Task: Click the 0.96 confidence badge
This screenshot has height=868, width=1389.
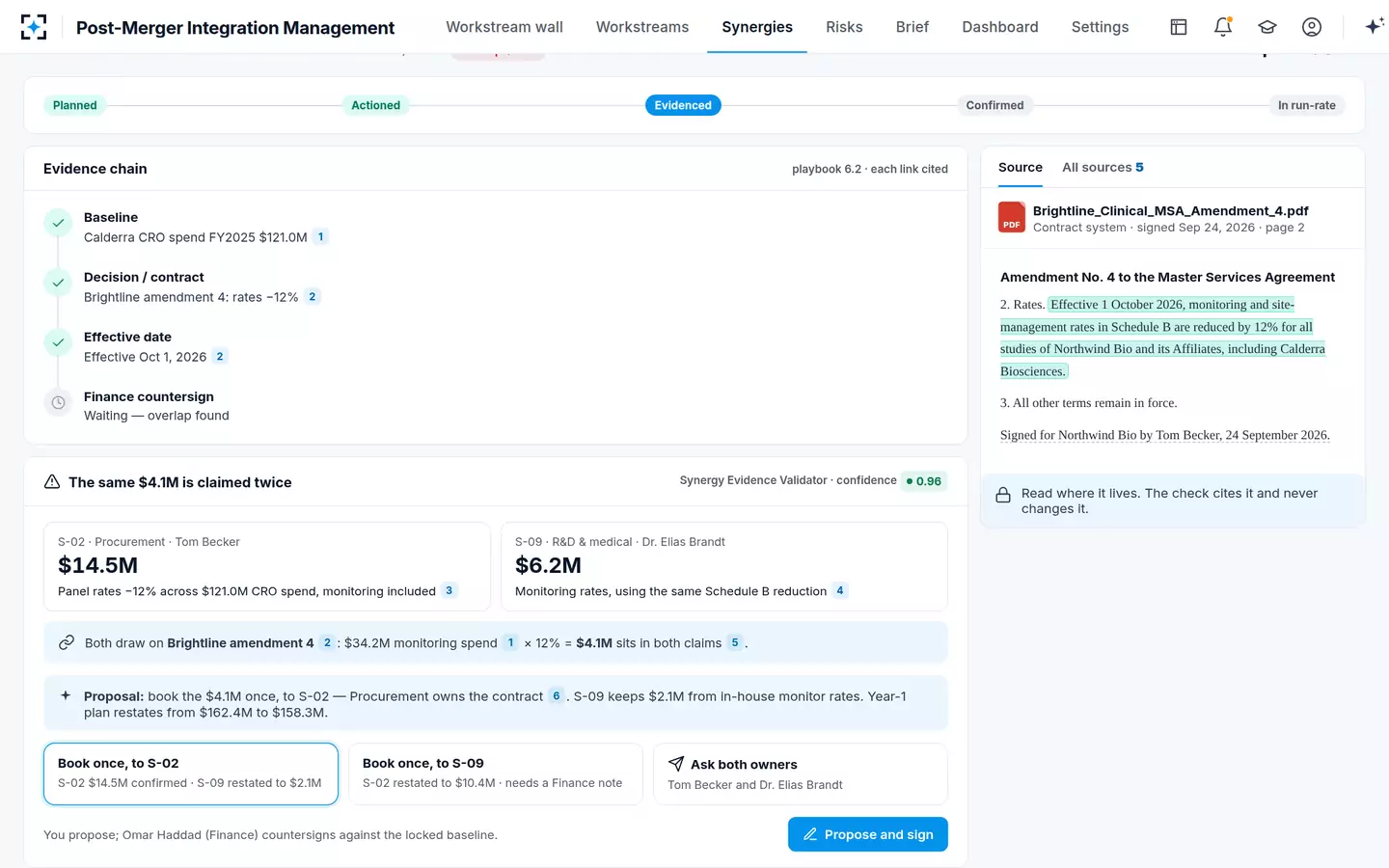Action: tap(924, 481)
